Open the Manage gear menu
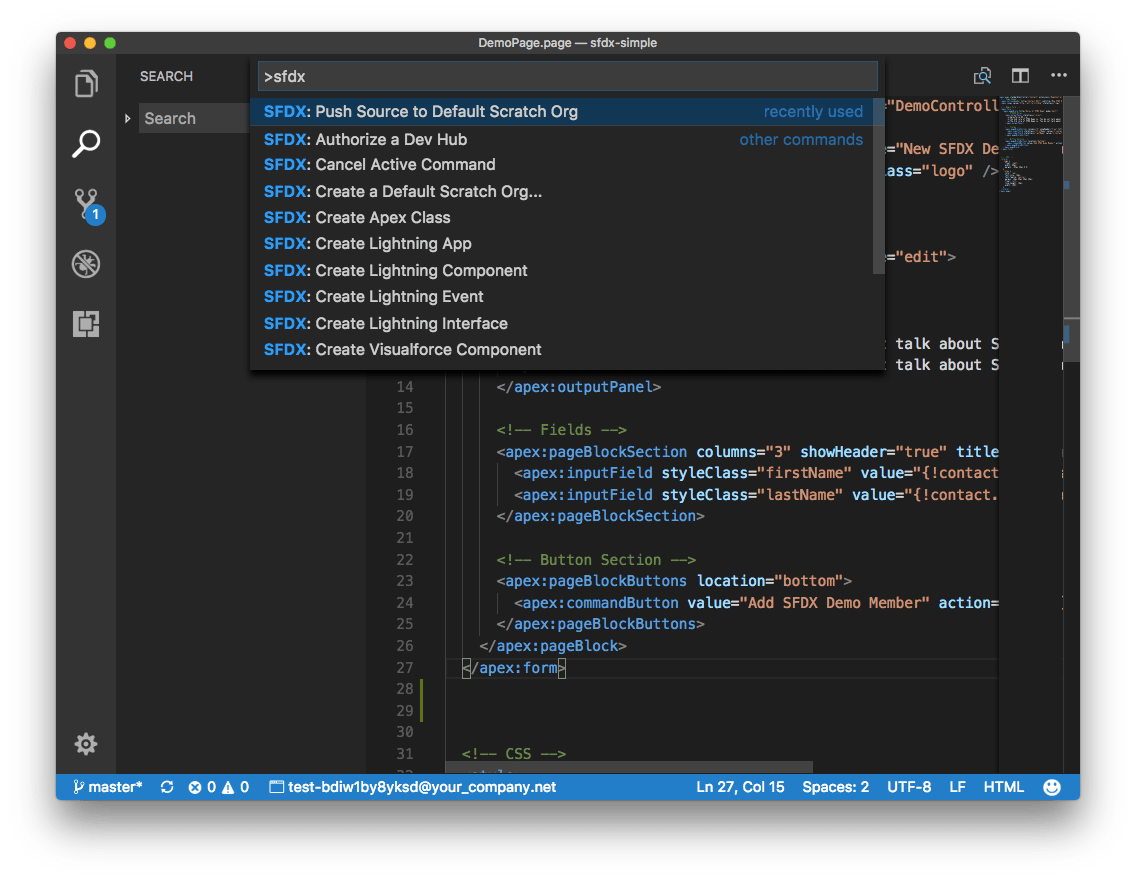Viewport: 1136px width, 880px height. coord(86,744)
